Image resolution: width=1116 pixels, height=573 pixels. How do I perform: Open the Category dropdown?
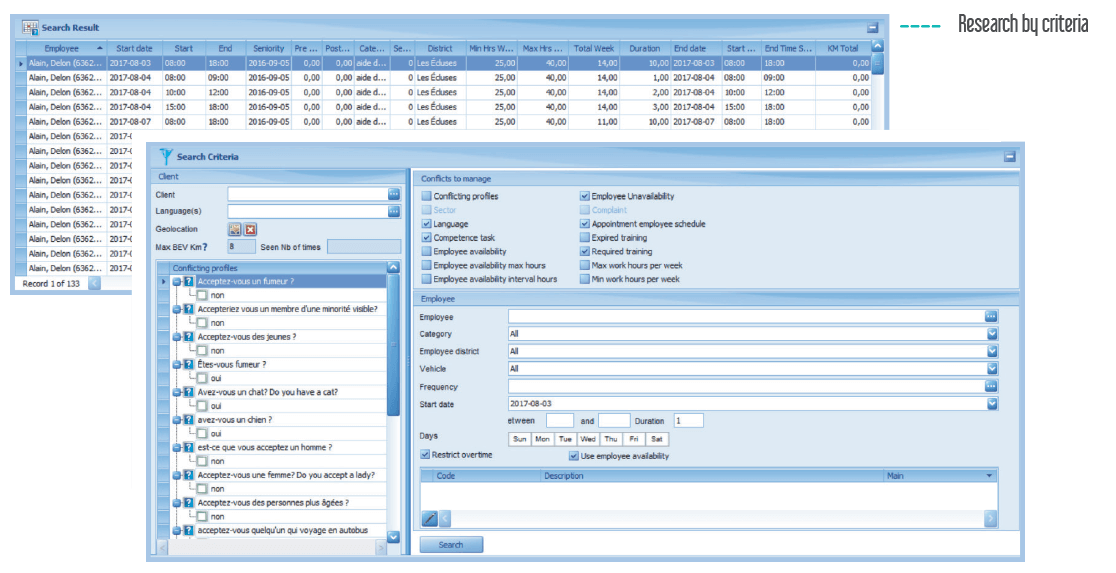tap(992, 333)
